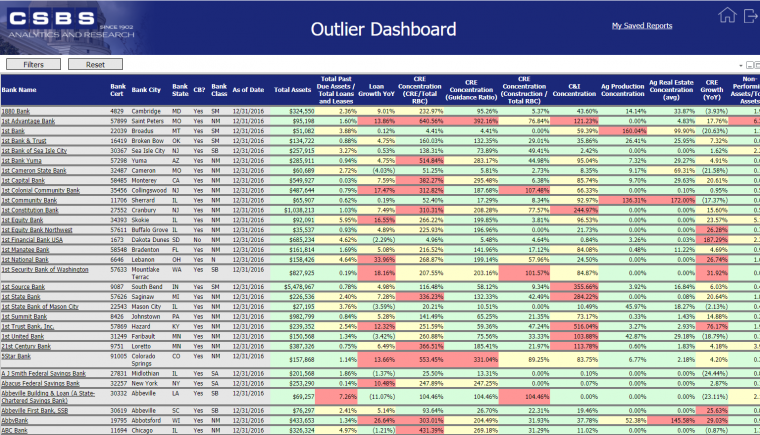This screenshot has width=760, height=435.
Task: Open 21st Century Bank link
Action: [x=26, y=346]
